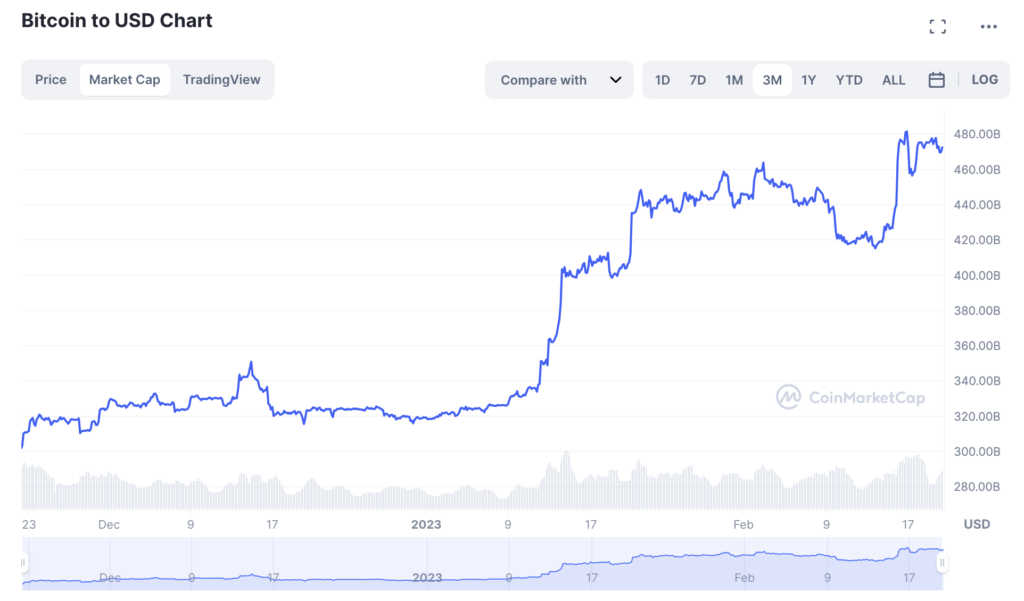Select the Market Cap tab
1024x601 pixels.
[124, 80]
